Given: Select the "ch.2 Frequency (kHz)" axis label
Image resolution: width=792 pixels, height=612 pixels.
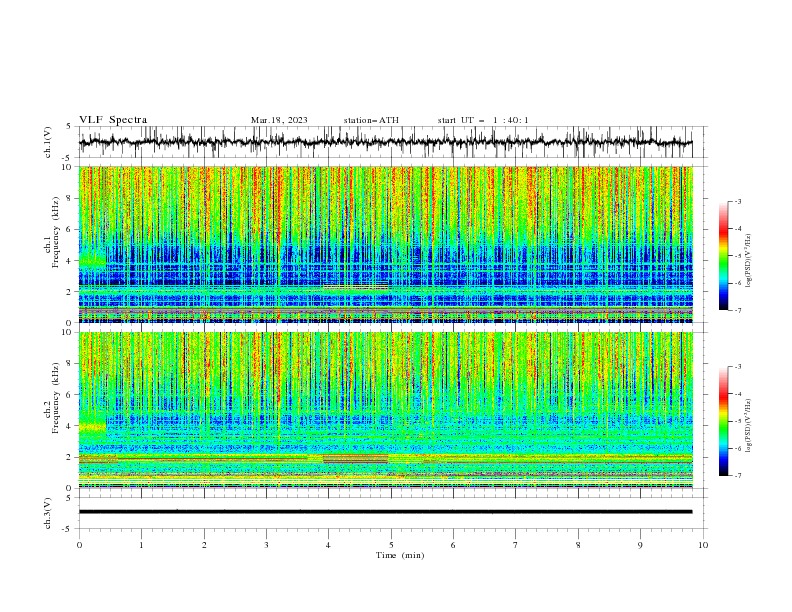Looking at the screenshot, I should click(52, 398).
